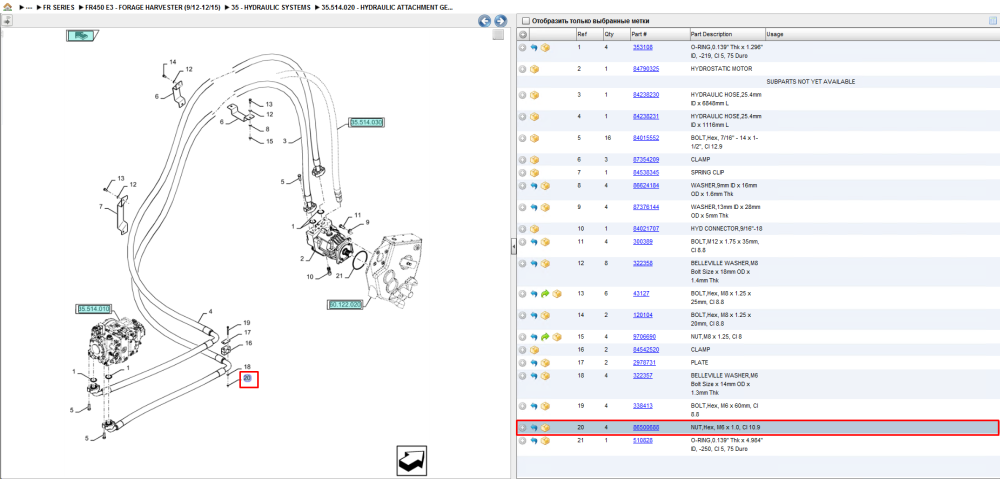
Task: Click the teal arrow tag at the diagram's top
Action: click(81, 36)
